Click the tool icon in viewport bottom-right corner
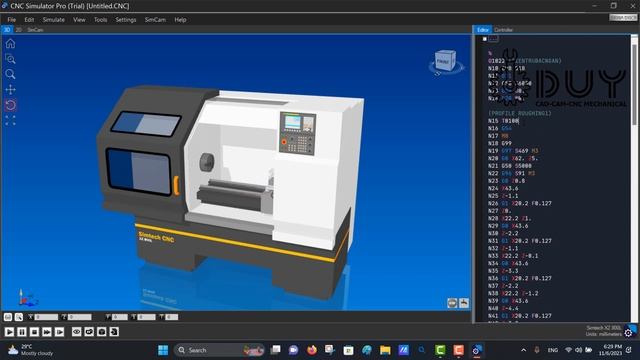This screenshot has height=360, width=640. coord(464,303)
